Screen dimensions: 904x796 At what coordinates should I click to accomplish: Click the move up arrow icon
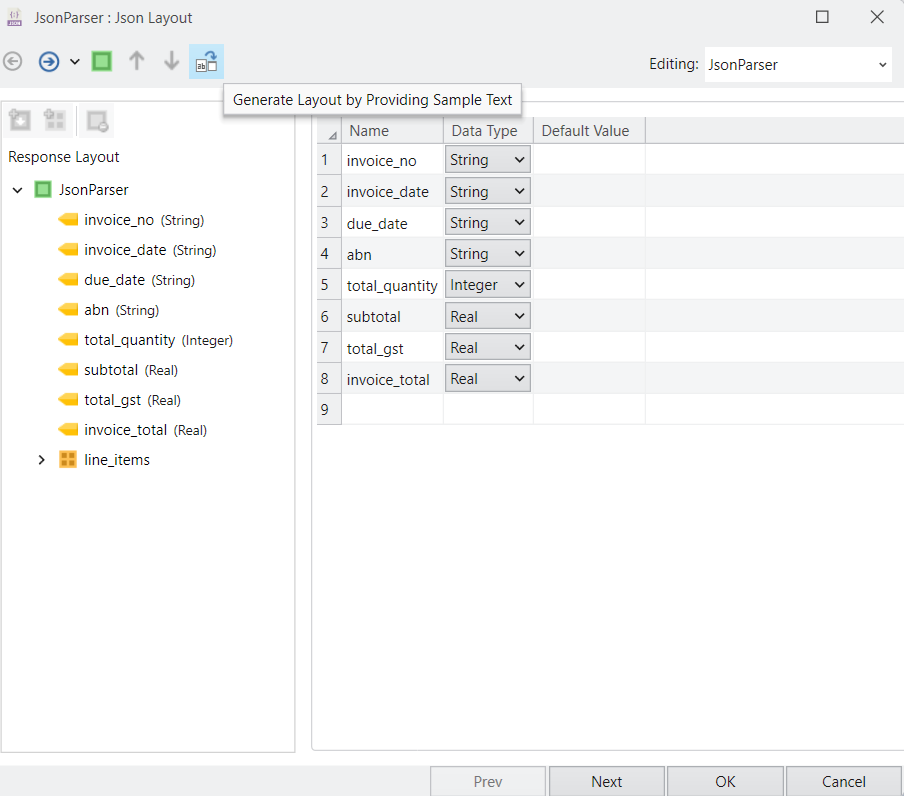pos(137,62)
